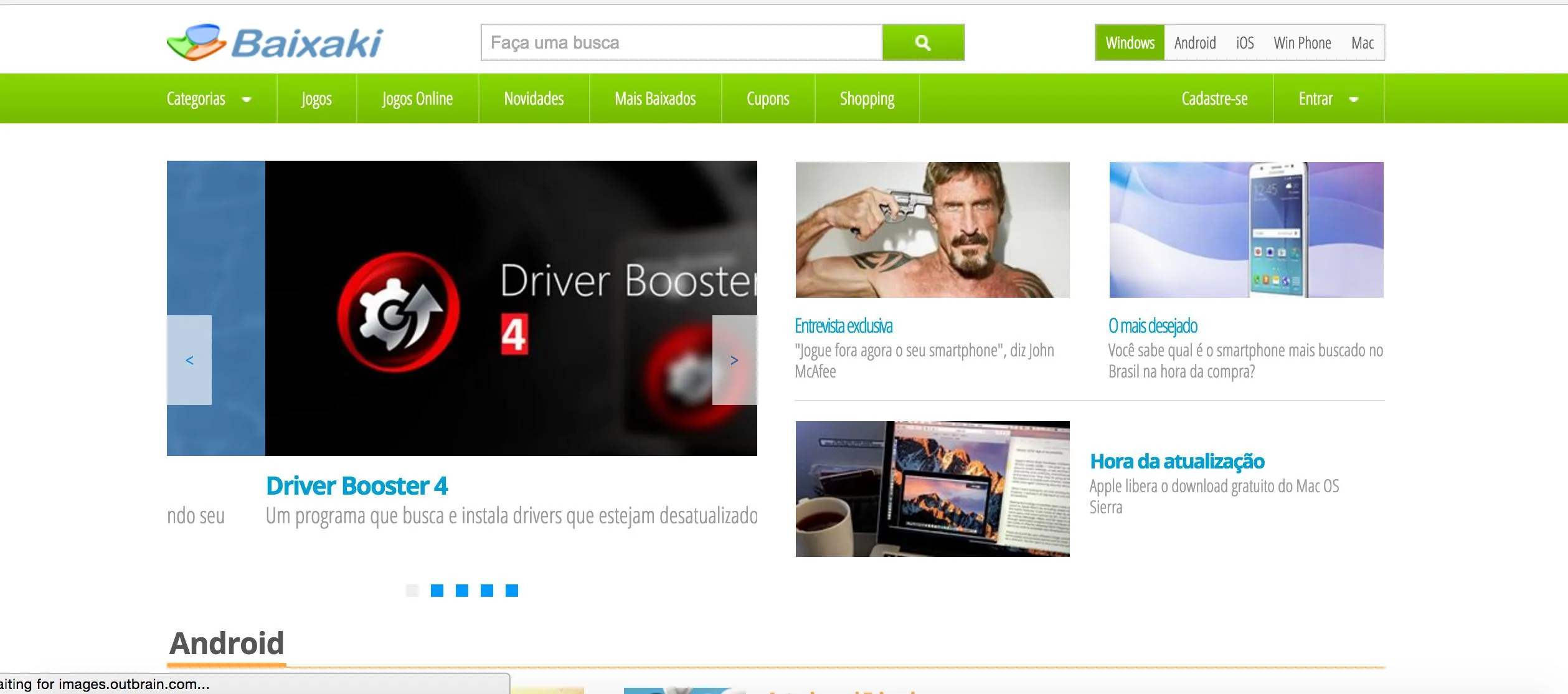Open the Mac OS Sierra article thumbnail
Image resolution: width=1568 pixels, height=694 pixels.
coord(933,489)
